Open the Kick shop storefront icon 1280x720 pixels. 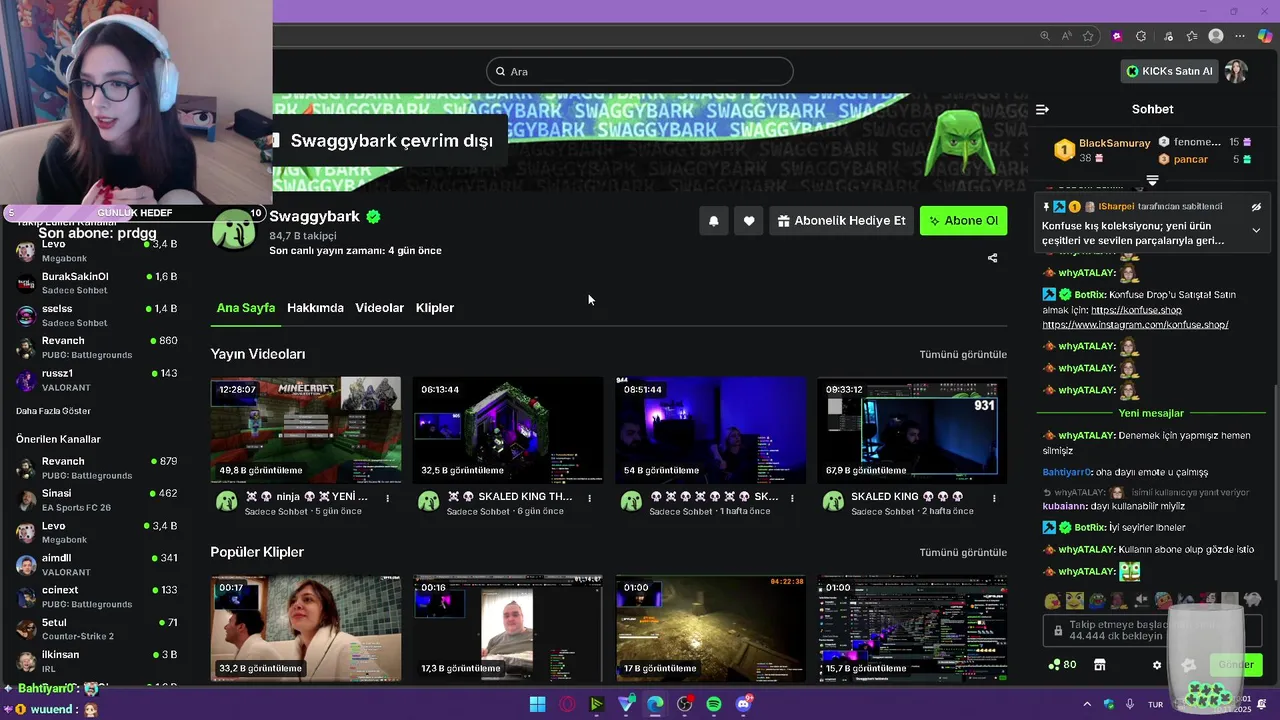1100,665
